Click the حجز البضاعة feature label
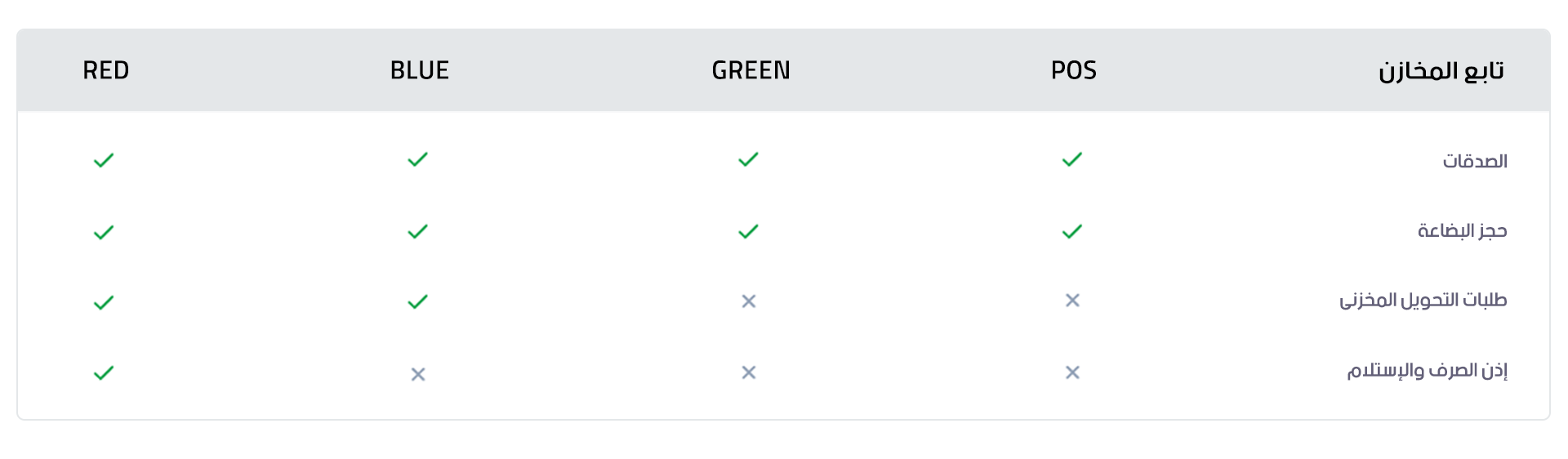 [x=1462, y=231]
